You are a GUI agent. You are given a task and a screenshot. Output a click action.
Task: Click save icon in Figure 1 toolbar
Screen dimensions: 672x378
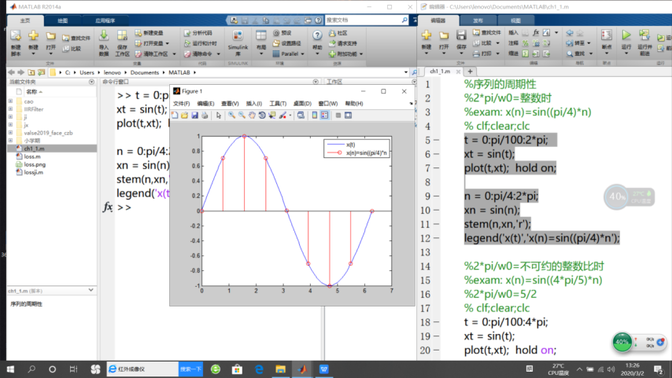pyautogui.click(x=195, y=115)
